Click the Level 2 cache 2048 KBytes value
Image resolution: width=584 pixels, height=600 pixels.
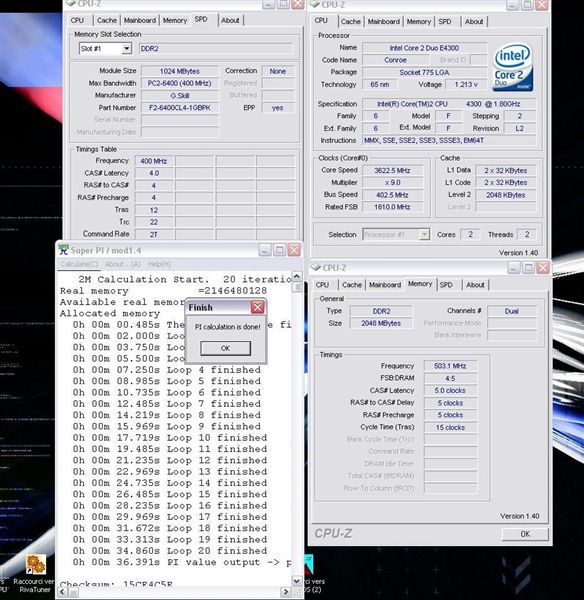coord(506,195)
